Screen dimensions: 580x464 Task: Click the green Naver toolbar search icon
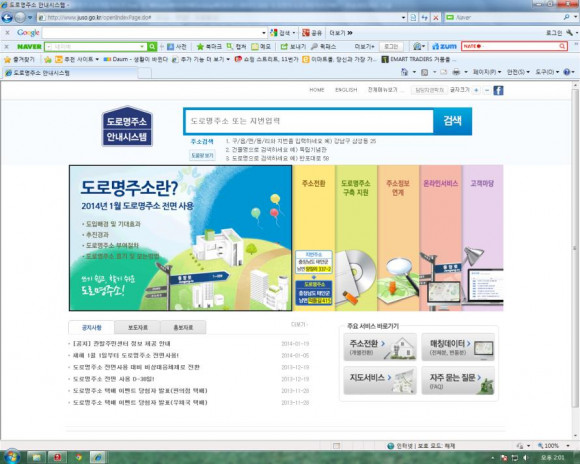(x=152, y=46)
